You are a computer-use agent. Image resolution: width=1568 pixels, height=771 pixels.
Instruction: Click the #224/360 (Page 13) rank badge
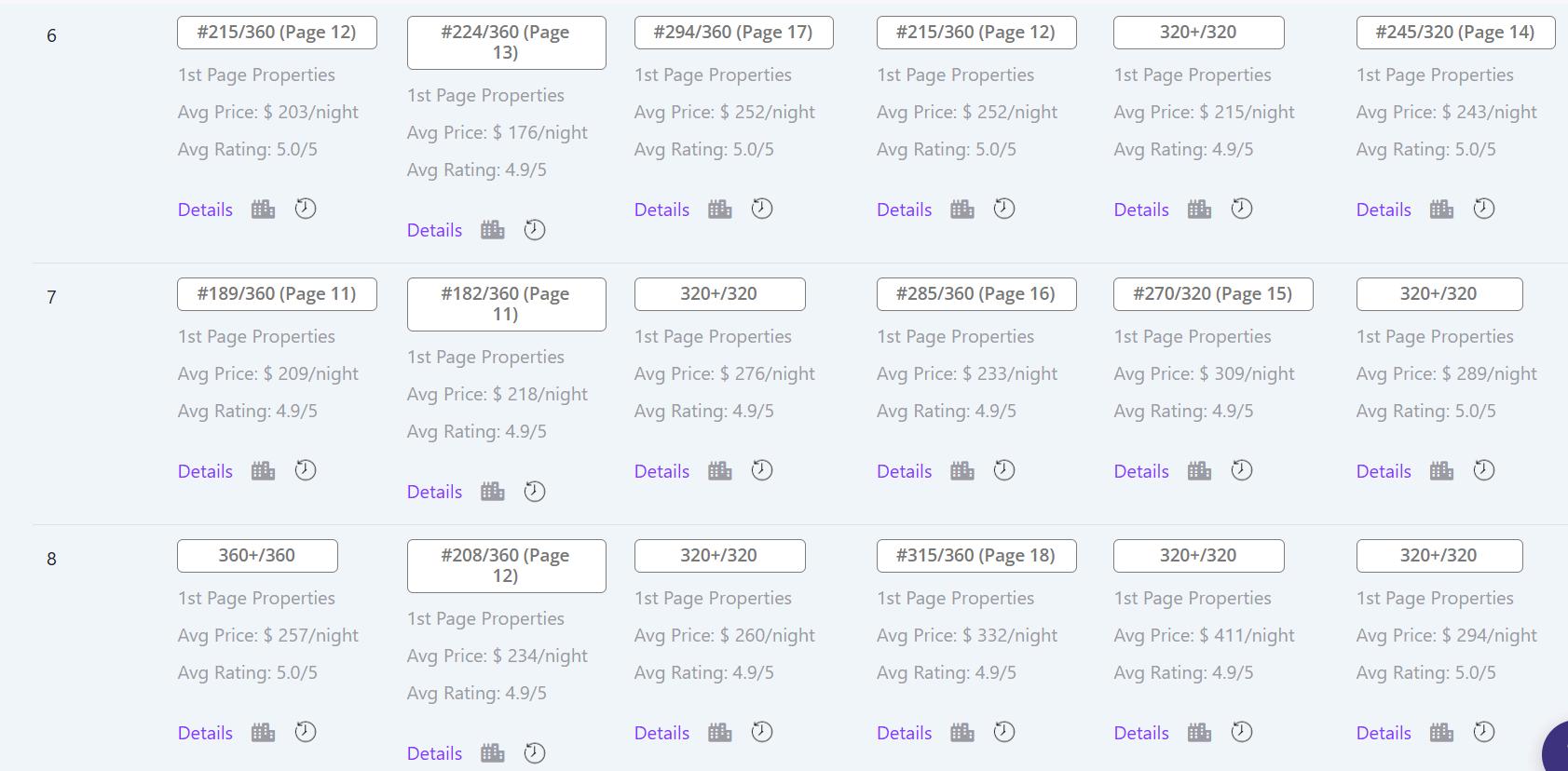pyautogui.click(x=506, y=42)
